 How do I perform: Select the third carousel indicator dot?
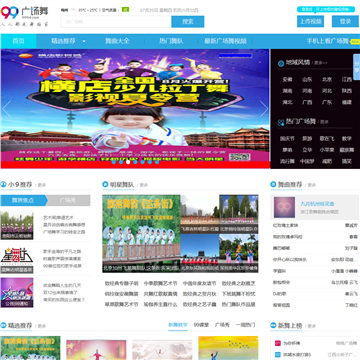pos(128,162)
